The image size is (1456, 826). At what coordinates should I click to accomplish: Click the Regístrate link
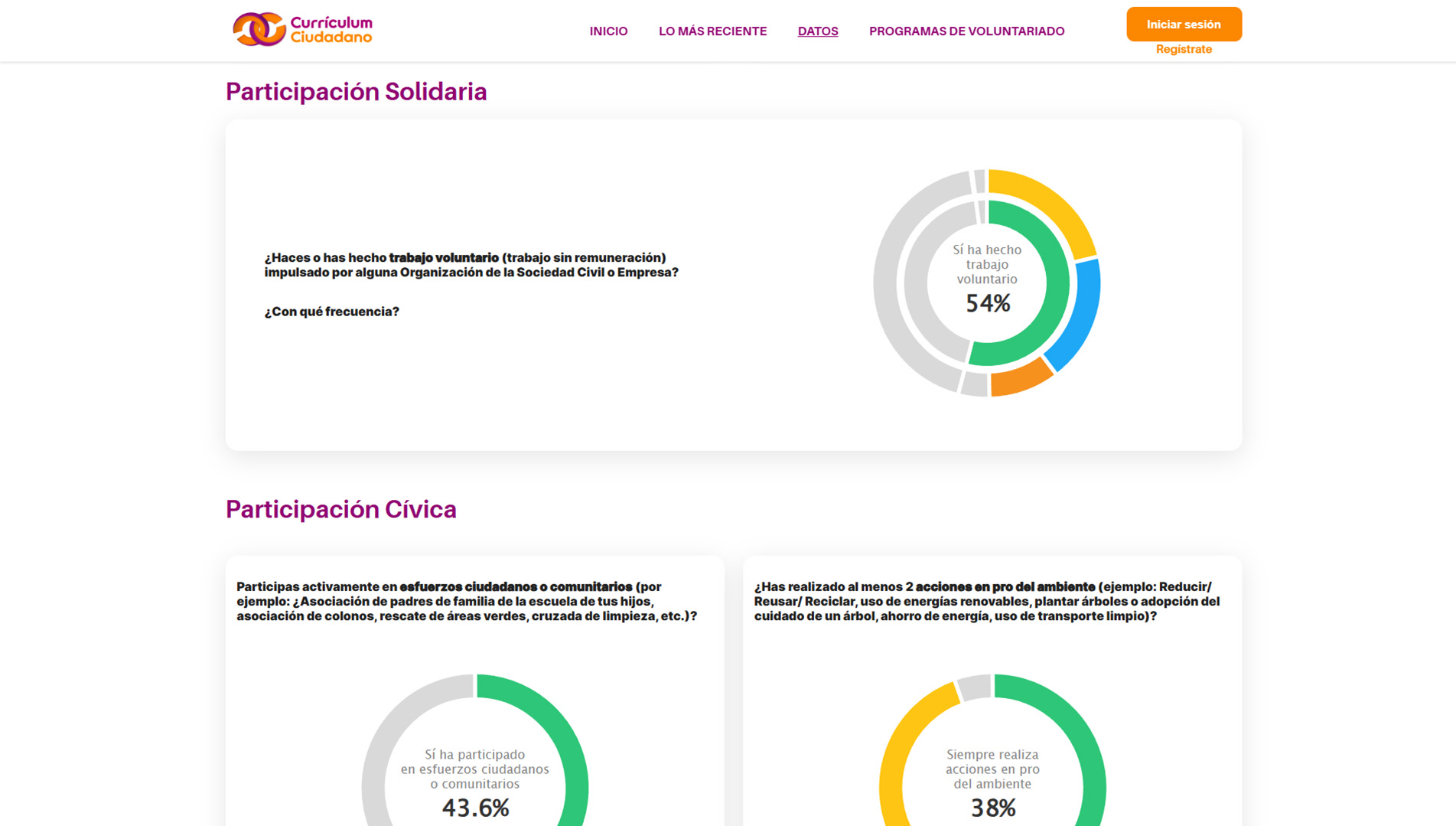(1183, 49)
